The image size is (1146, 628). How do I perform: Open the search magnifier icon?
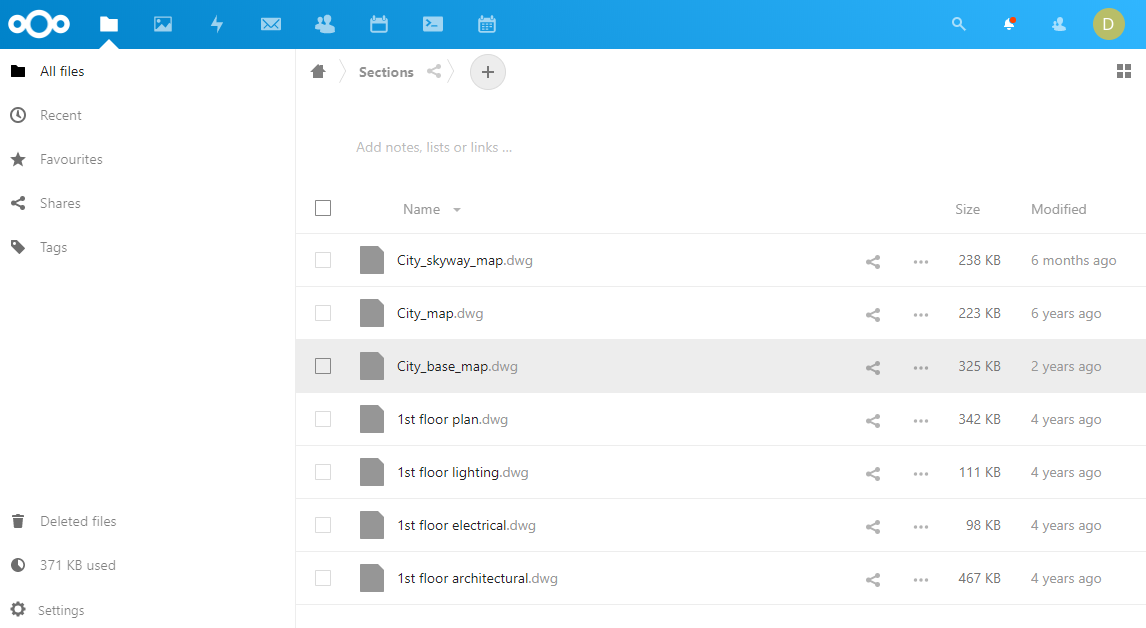point(959,24)
